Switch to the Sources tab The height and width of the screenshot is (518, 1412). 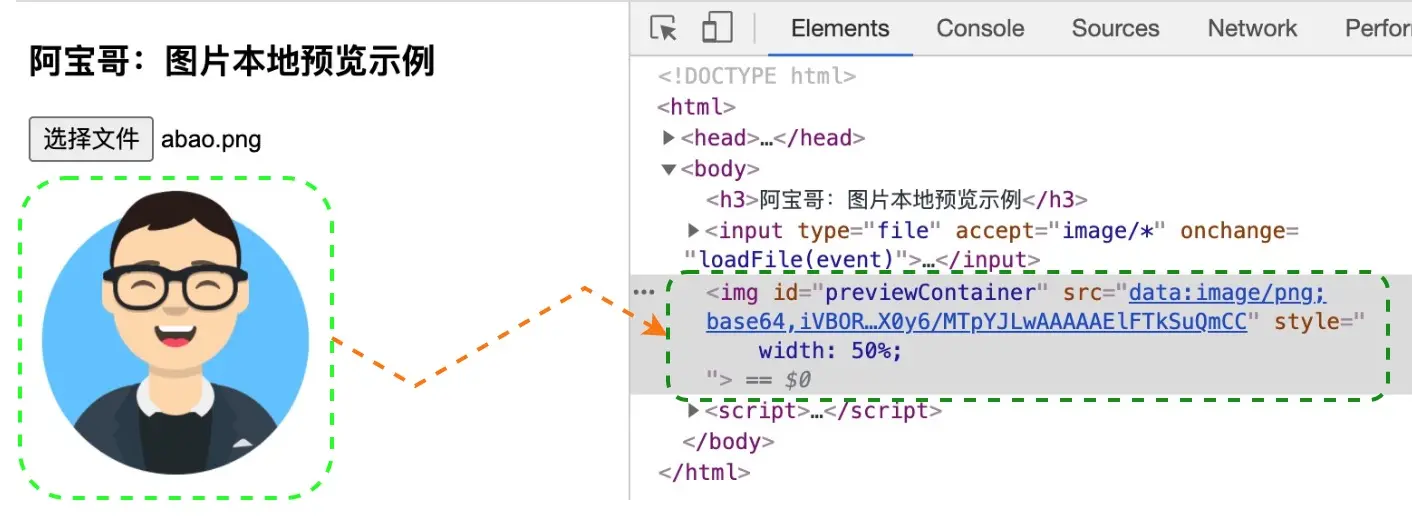click(1115, 28)
